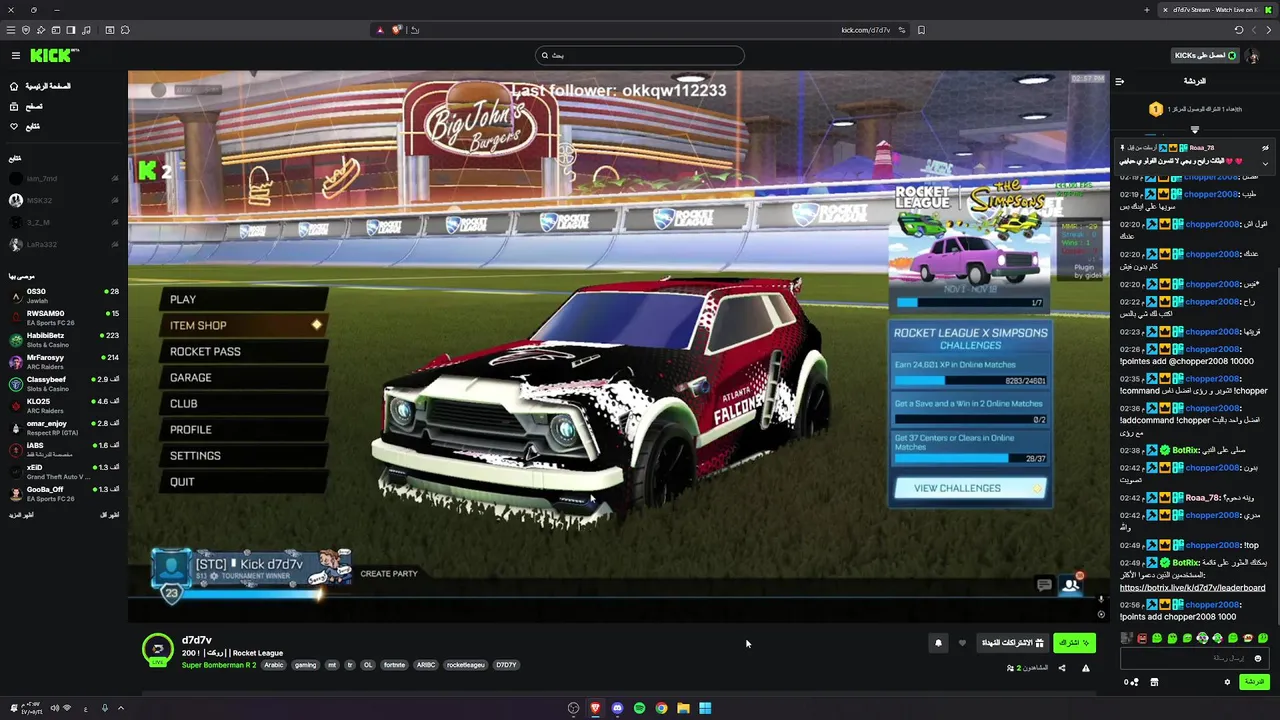This screenshot has height=720, width=1280.
Task: Click the Brave shields lion icon
Action: [x=397, y=30]
